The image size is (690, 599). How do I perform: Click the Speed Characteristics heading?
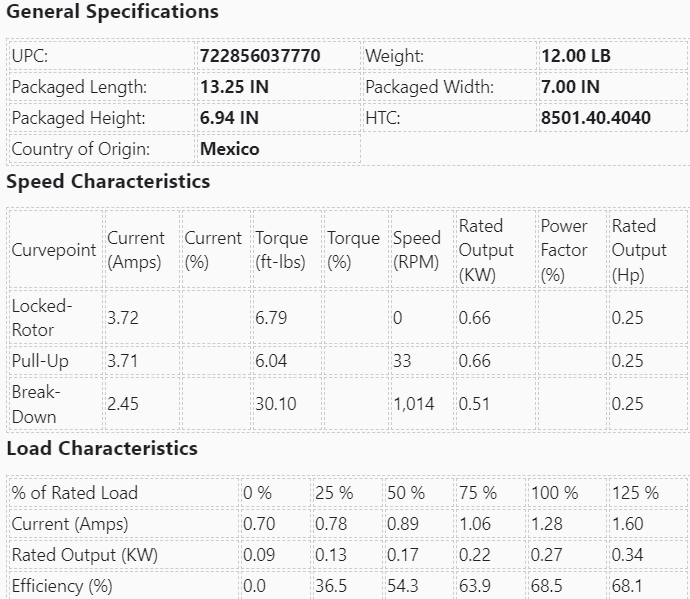108,182
